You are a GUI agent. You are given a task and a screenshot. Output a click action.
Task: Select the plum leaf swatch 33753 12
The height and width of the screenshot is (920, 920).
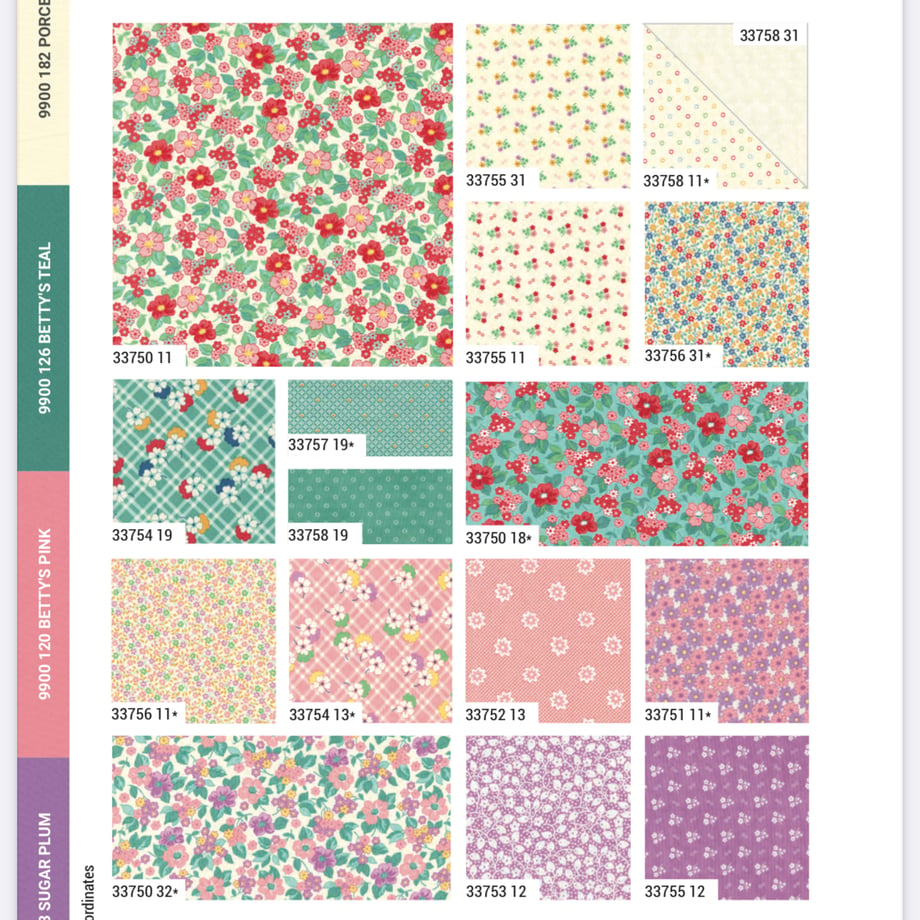tap(548, 818)
